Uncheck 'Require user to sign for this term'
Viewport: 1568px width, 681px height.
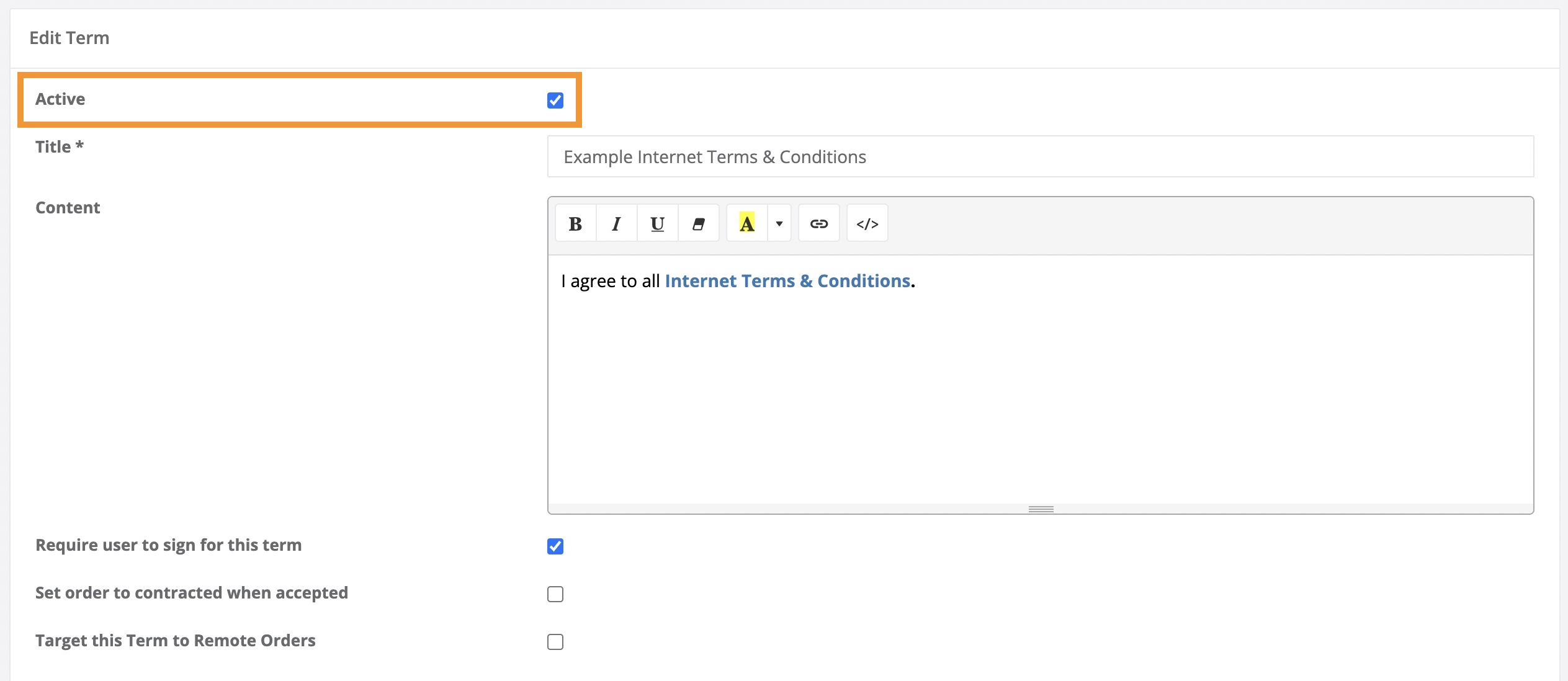pyautogui.click(x=555, y=546)
